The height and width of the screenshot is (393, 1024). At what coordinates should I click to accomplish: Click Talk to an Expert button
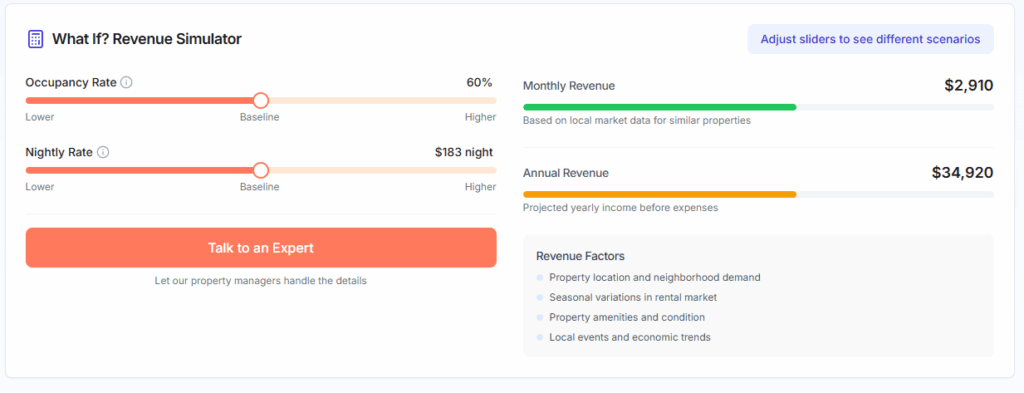261,247
